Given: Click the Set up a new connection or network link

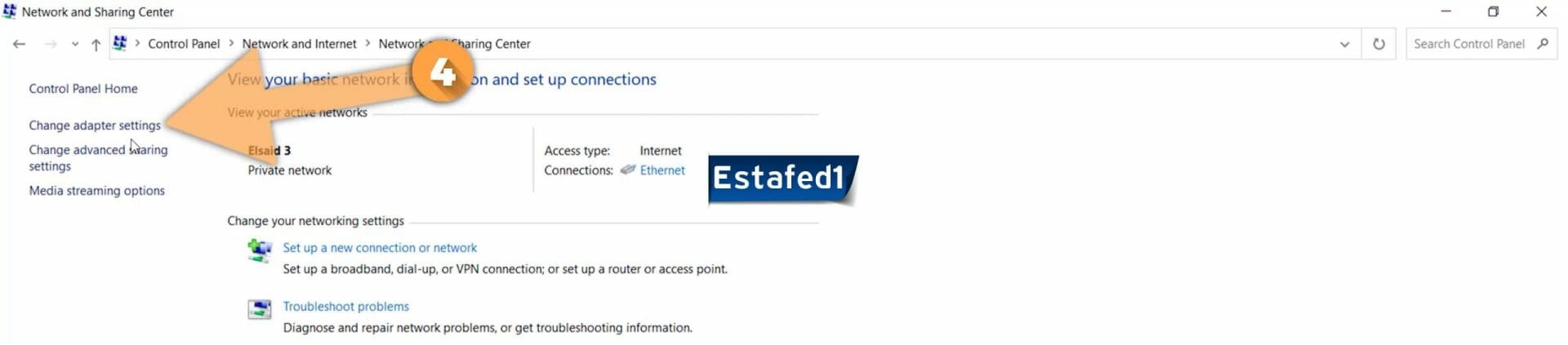Looking at the screenshot, I should coord(380,248).
